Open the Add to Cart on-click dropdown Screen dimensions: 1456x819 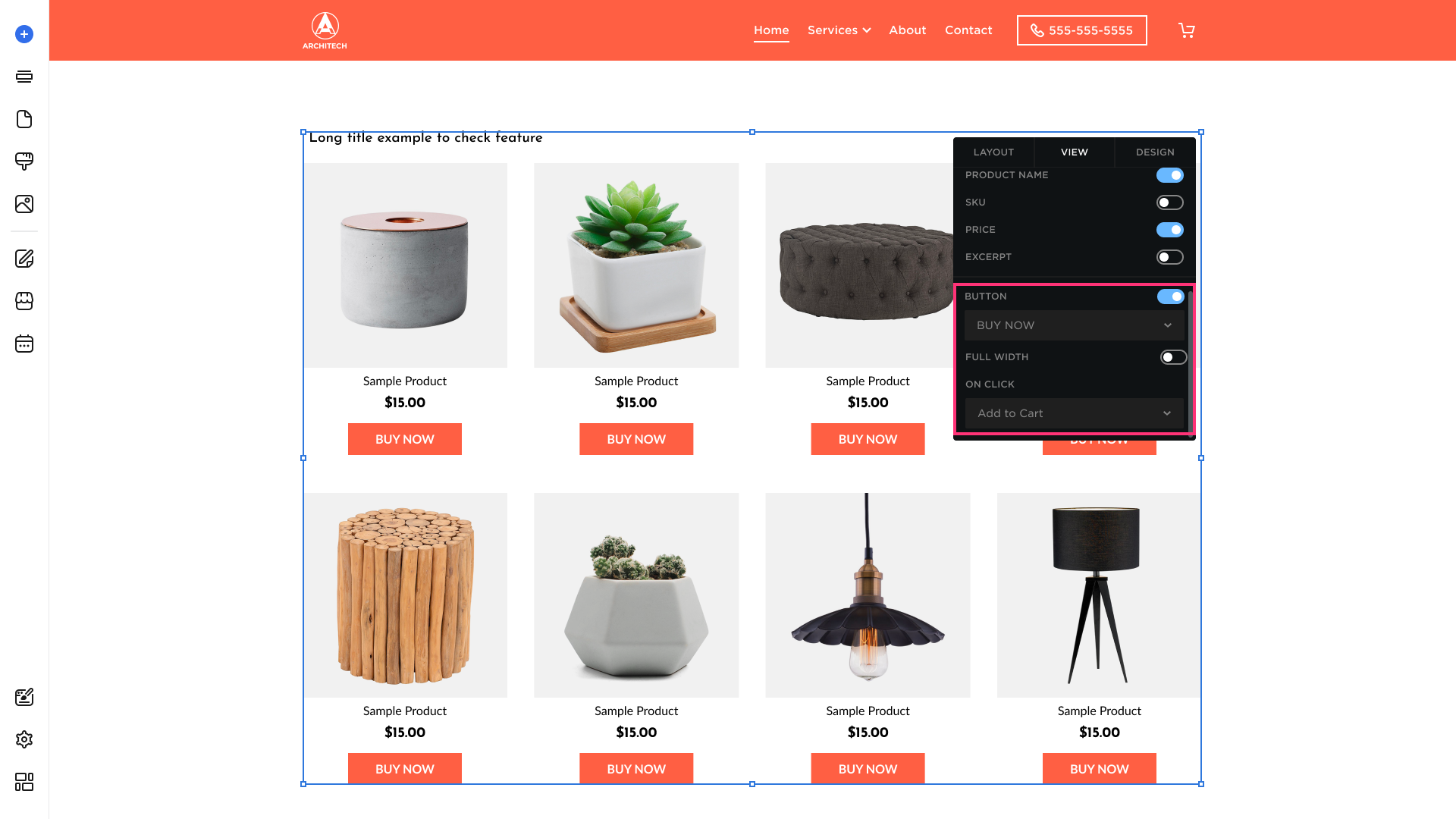tap(1074, 413)
